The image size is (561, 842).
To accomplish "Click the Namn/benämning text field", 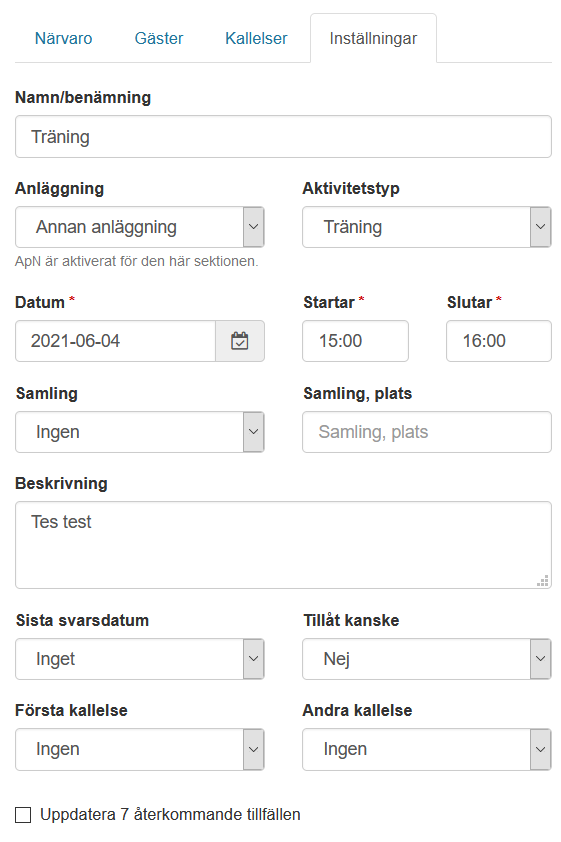I will coord(283,137).
